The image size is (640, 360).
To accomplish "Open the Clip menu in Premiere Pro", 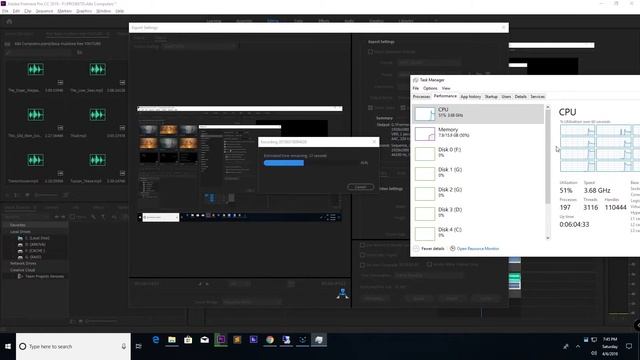I will coord(28,11).
